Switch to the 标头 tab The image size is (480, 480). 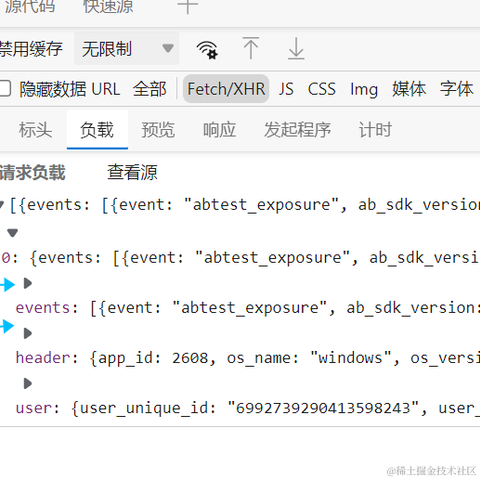point(35,130)
